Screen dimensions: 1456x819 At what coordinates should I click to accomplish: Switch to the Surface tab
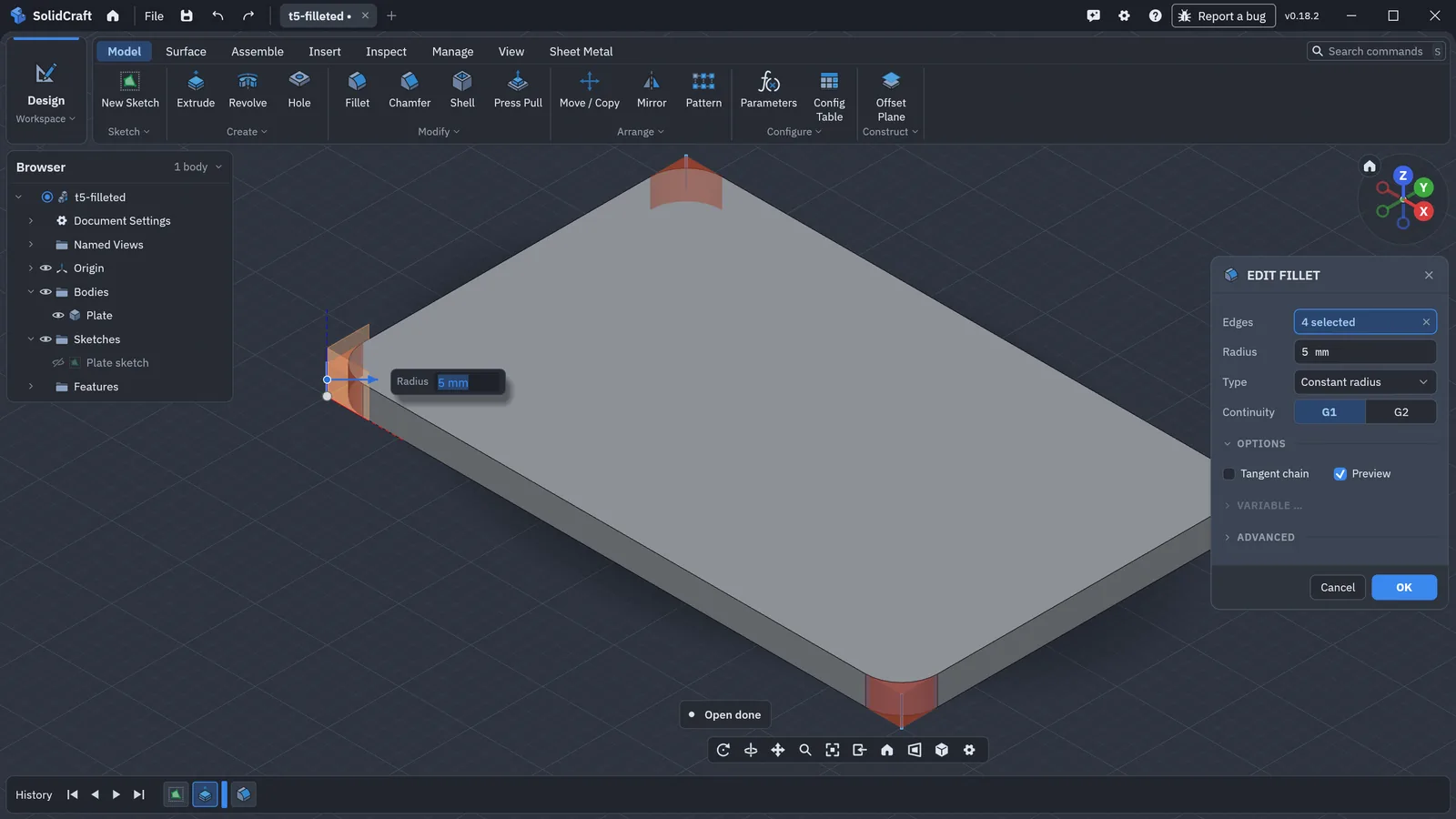click(186, 52)
